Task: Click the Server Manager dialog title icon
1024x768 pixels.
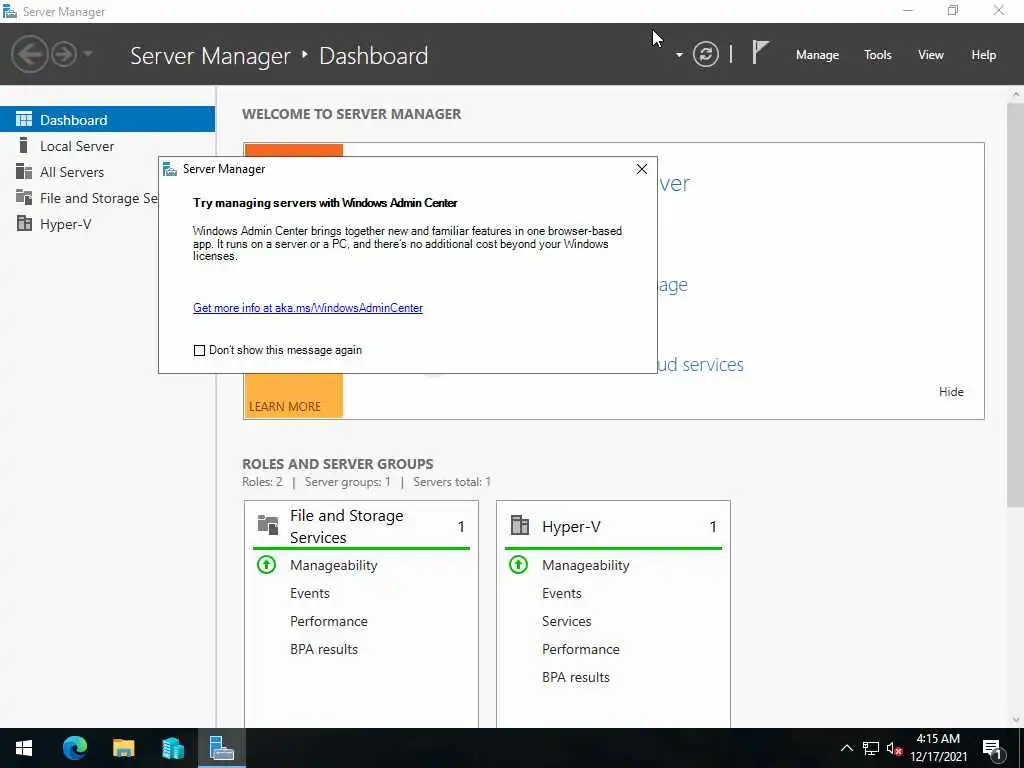Action: [x=170, y=169]
